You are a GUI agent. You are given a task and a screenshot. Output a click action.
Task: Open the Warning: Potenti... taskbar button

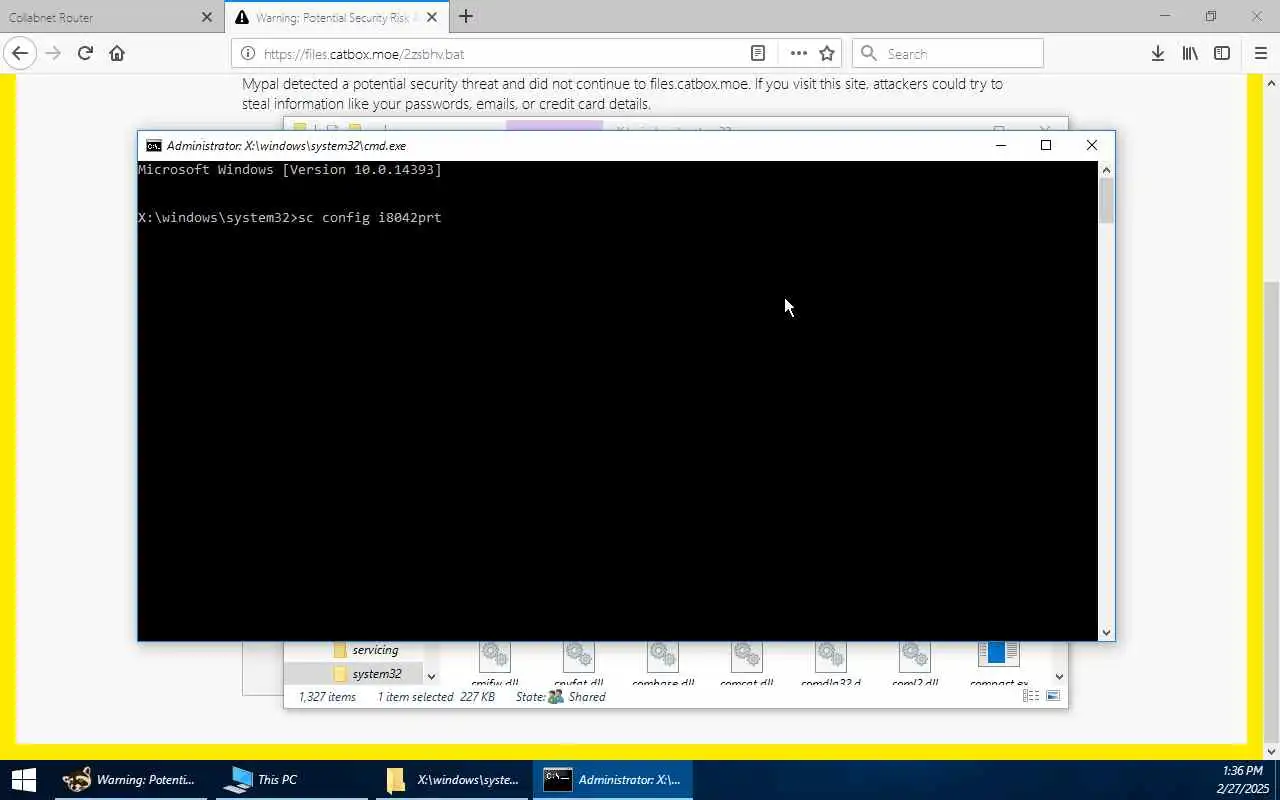pyautogui.click(x=130, y=780)
